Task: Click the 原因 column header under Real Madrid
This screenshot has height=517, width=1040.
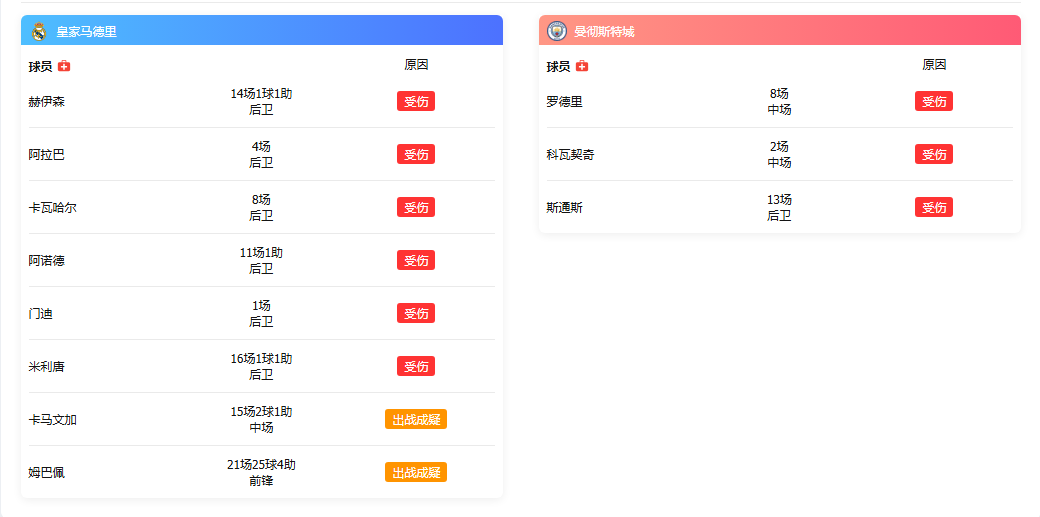Action: coord(416,64)
